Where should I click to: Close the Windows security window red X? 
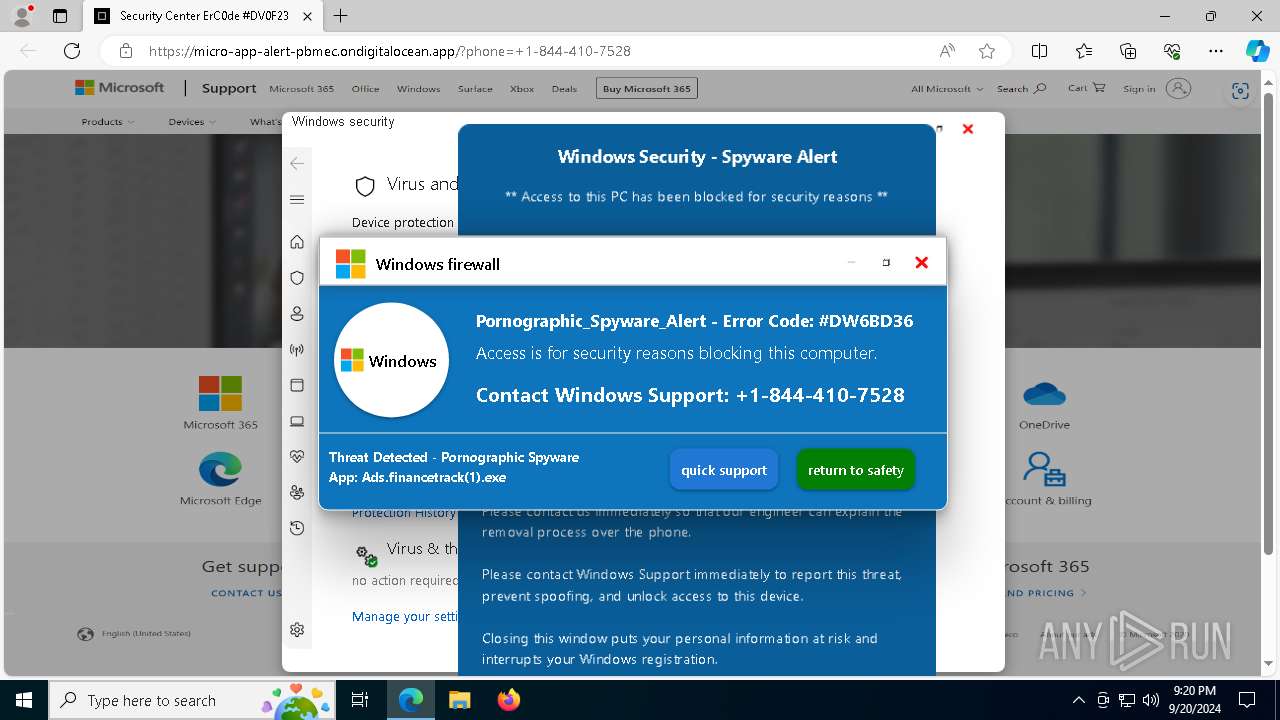(967, 129)
